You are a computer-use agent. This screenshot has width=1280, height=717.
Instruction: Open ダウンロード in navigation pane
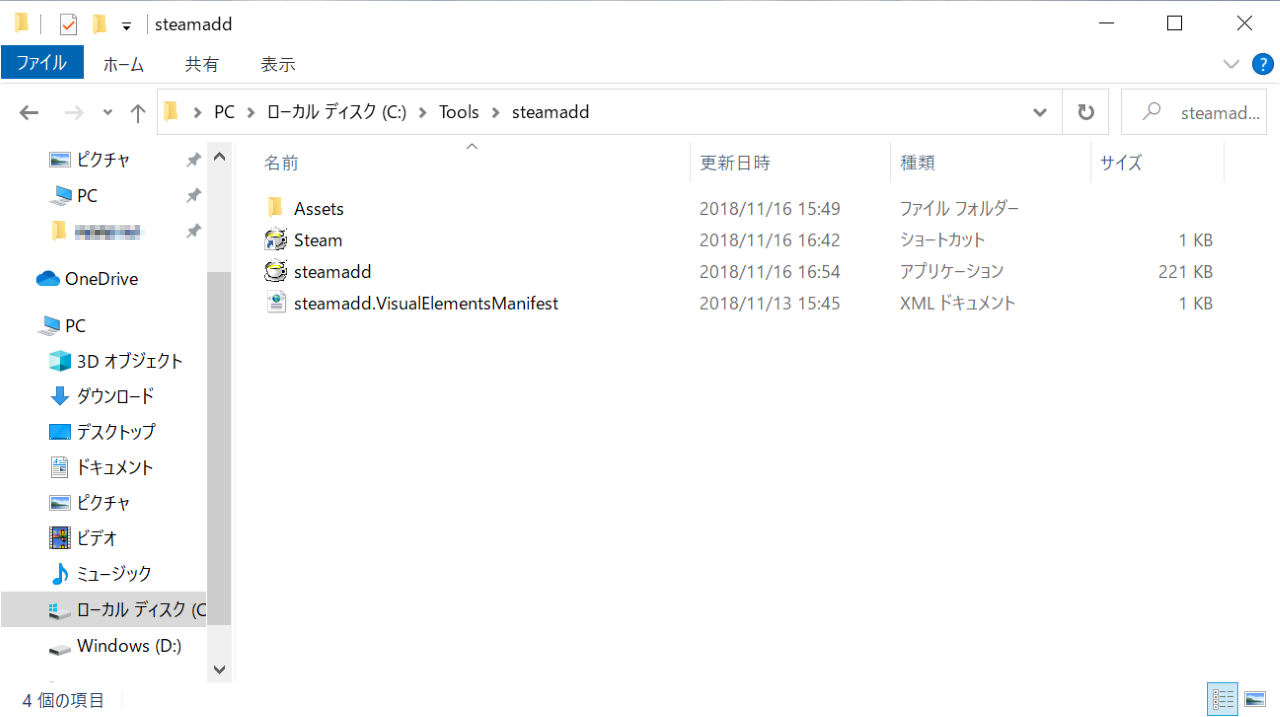pyautogui.click(x=115, y=396)
